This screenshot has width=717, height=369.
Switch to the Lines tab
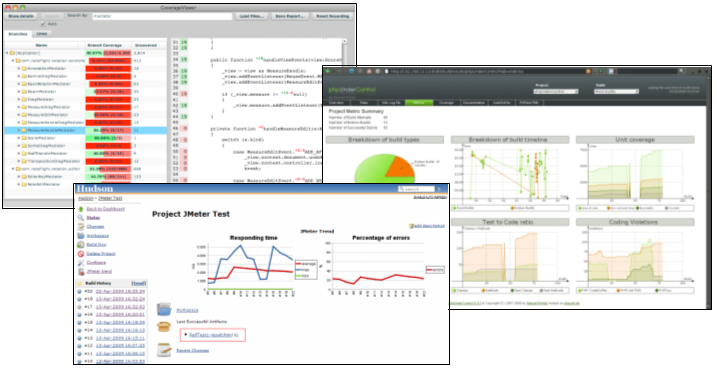(x=42, y=34)
